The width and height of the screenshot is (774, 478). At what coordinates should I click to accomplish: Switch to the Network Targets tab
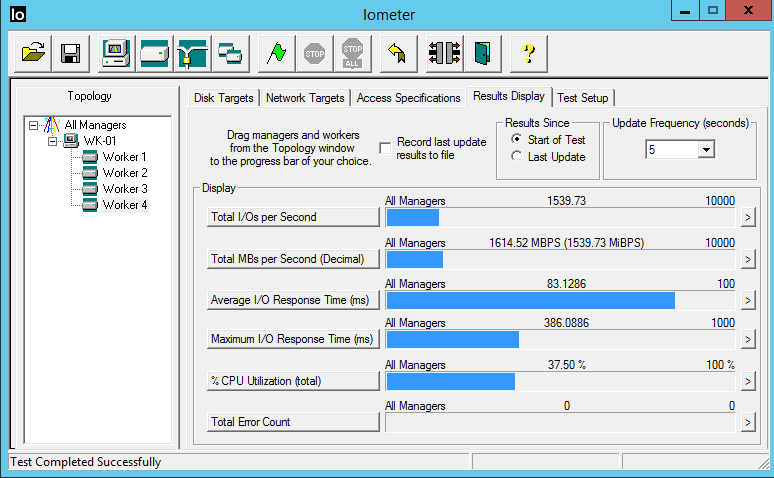point(305,98)
